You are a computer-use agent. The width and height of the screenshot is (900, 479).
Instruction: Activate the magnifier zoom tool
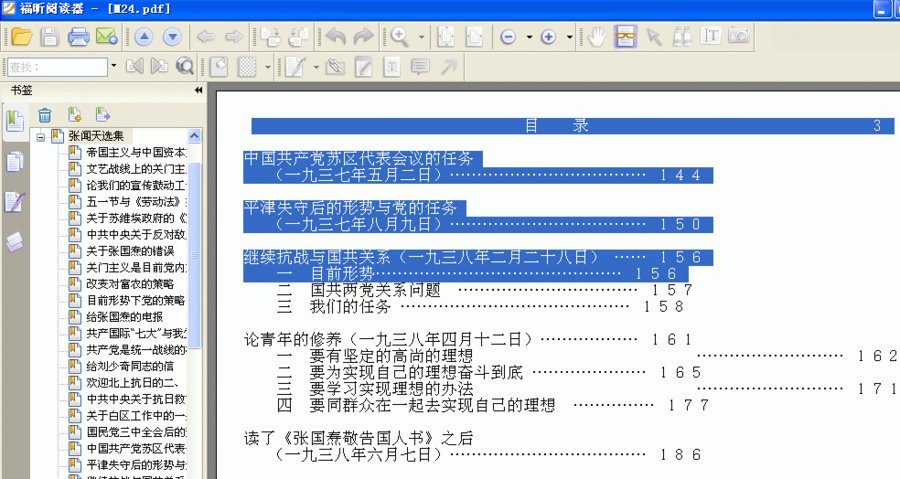point(399,37)
